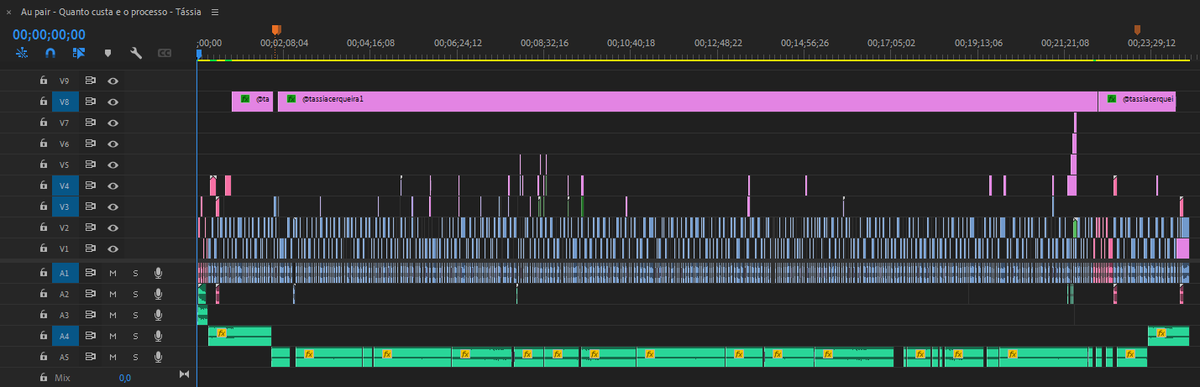Mute audio track A5
1200x387 pixels.
click(x=113, y=356)
